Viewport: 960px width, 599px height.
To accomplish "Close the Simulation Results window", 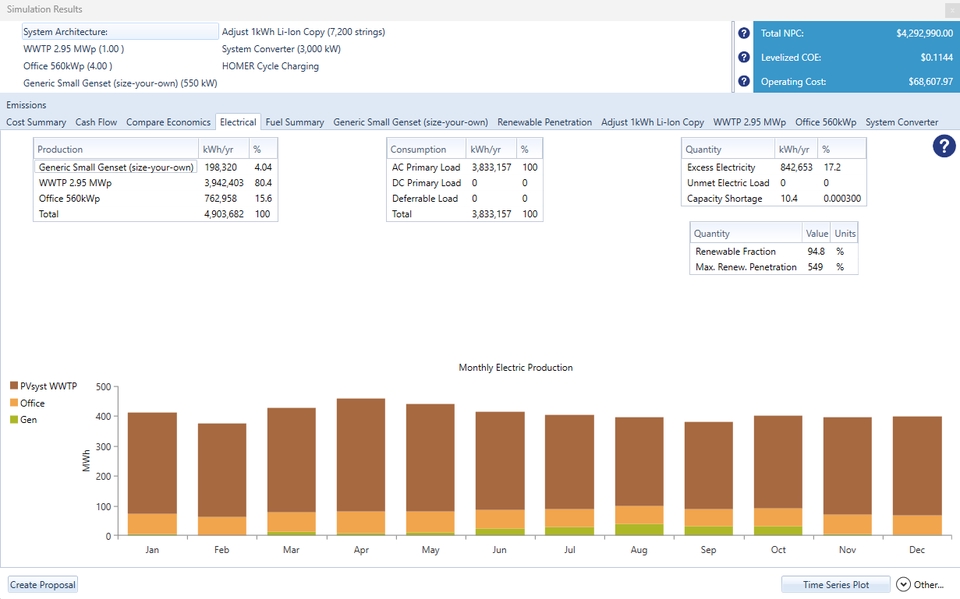I will click(950, 9).
